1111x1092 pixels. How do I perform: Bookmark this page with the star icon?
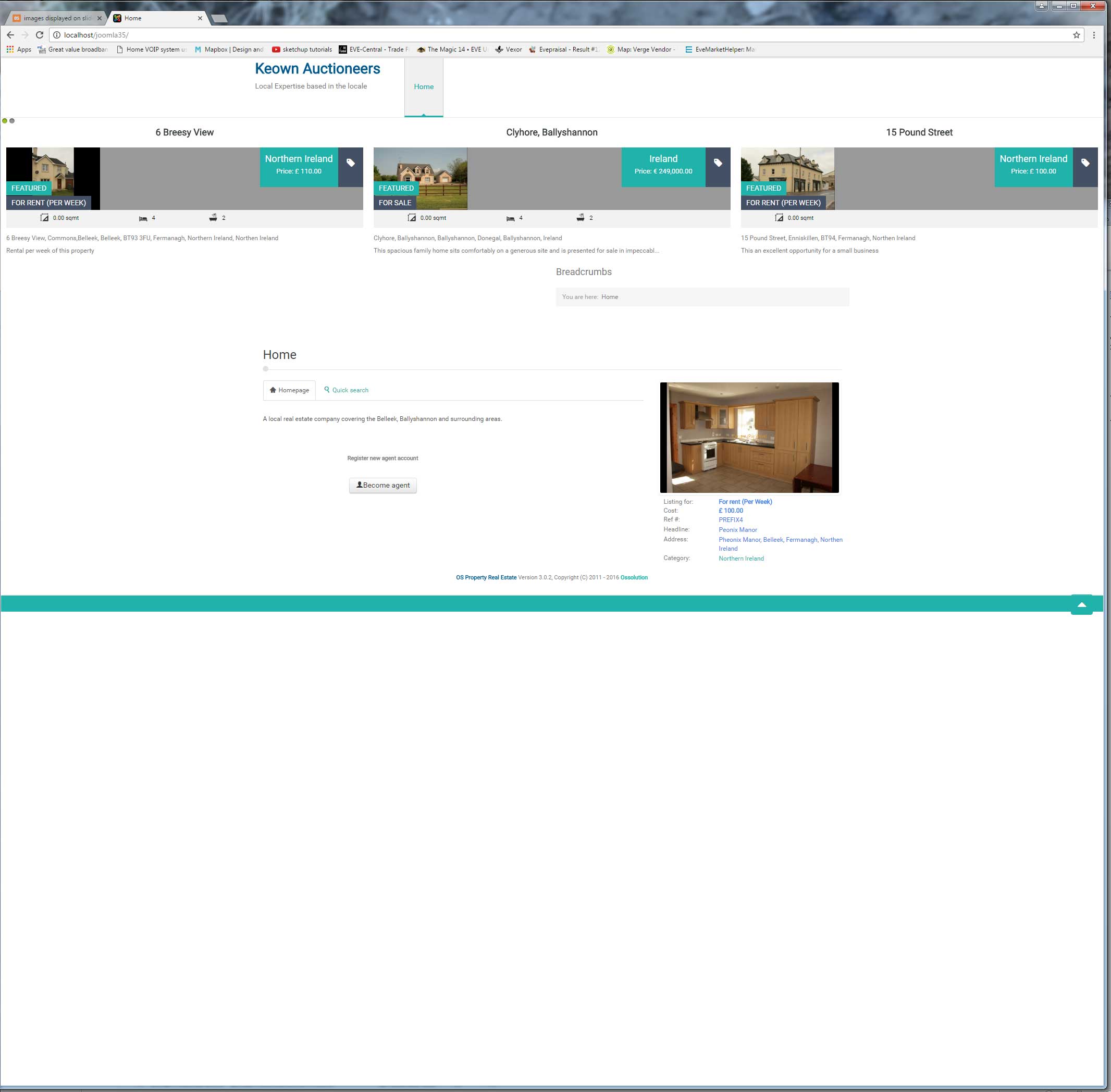1077,35
